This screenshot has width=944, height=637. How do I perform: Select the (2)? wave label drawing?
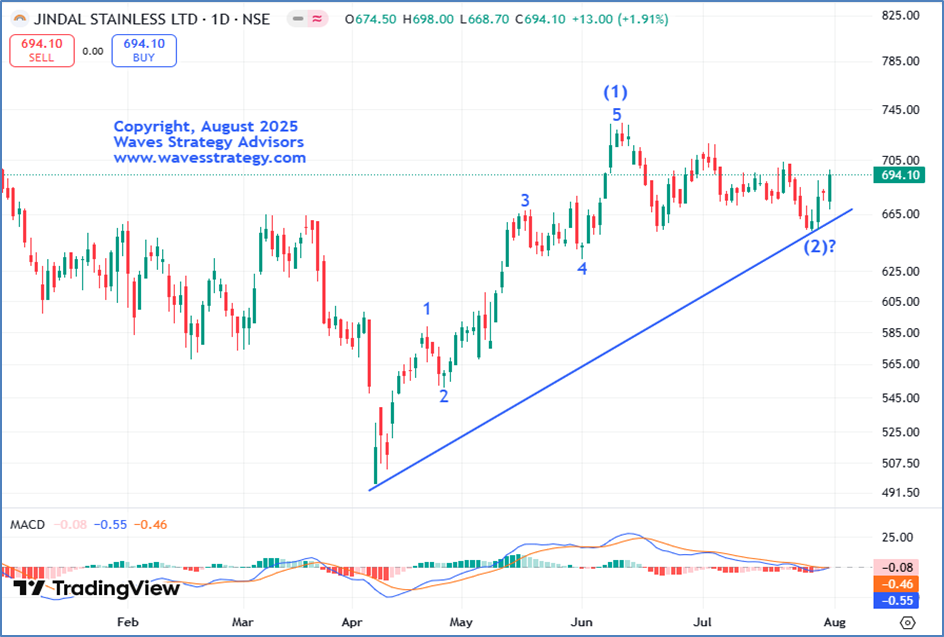pos(819,246)
